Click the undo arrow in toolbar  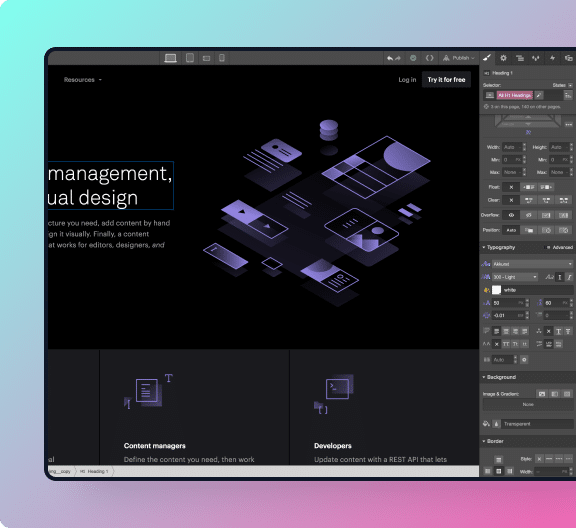[389, 58]
